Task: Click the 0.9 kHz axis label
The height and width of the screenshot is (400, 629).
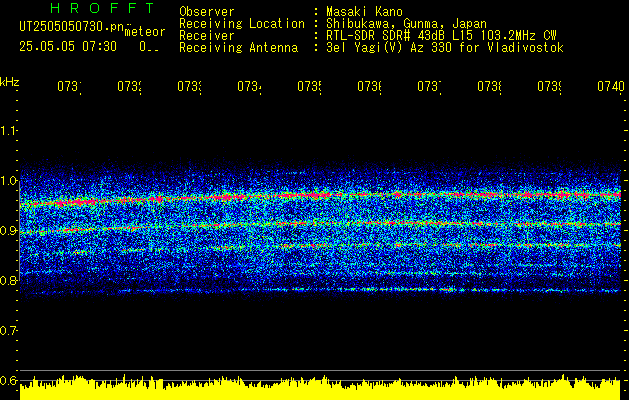Action: [x=8, y=230]
